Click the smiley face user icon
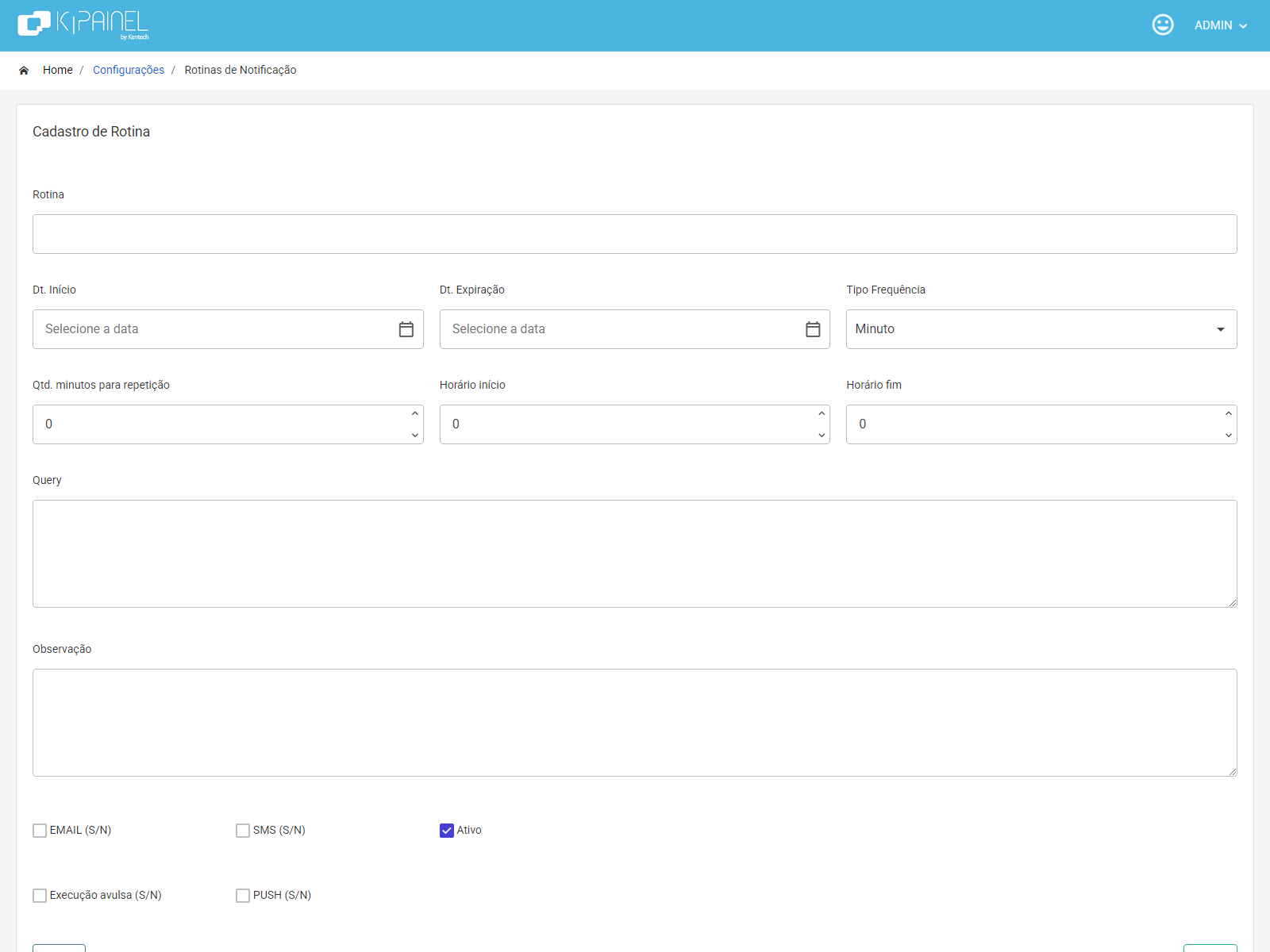The width and height of the screenshot is (1270, 952). point(1163,25)
